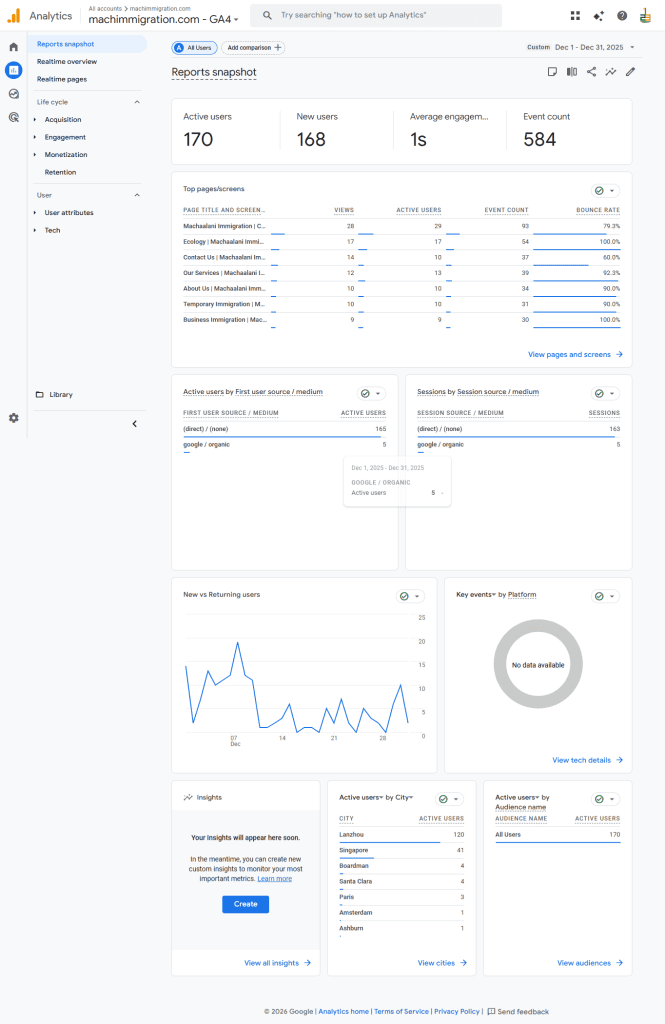The height and width of the screenshot is (1024, 665).
Task: Open the Explore icon in left rail
Action: (x=13, y=93)
